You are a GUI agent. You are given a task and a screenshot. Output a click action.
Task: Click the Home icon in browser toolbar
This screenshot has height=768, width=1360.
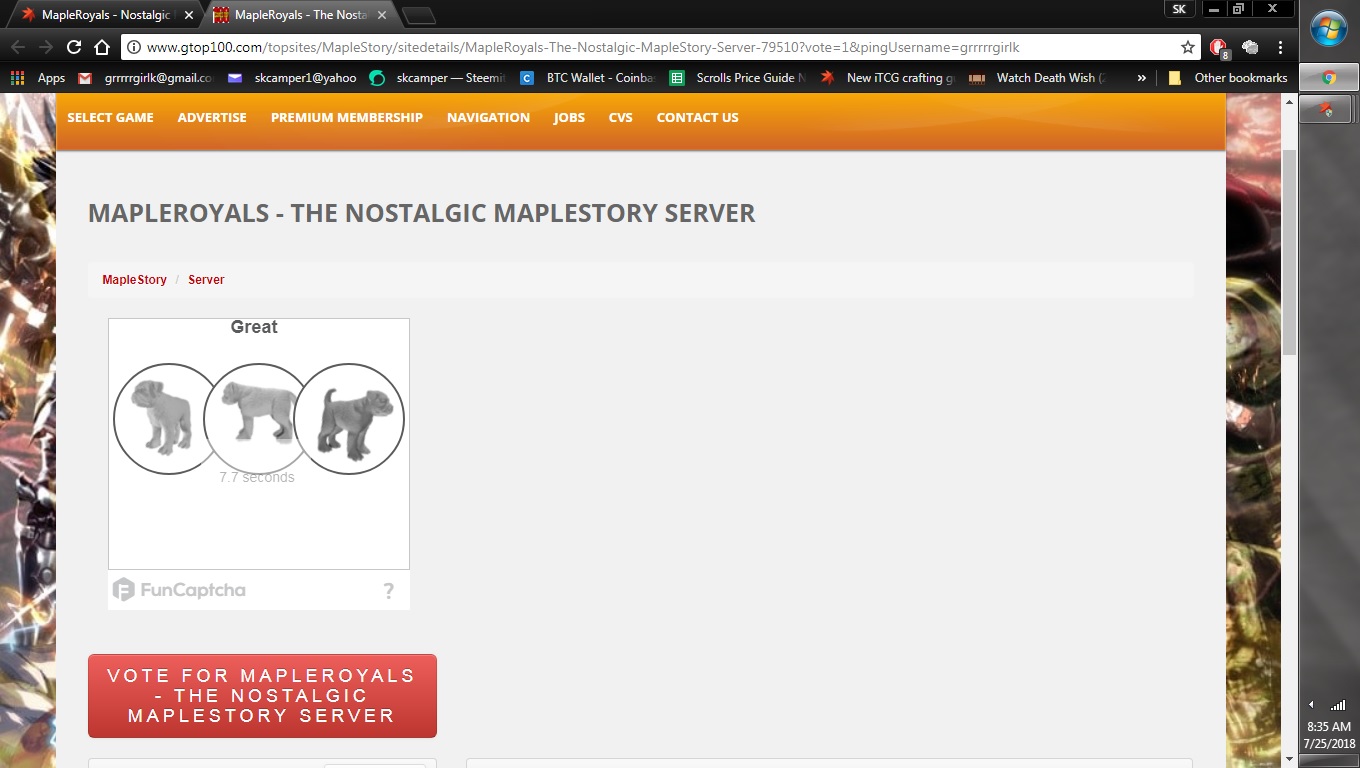tap(102, 47)
